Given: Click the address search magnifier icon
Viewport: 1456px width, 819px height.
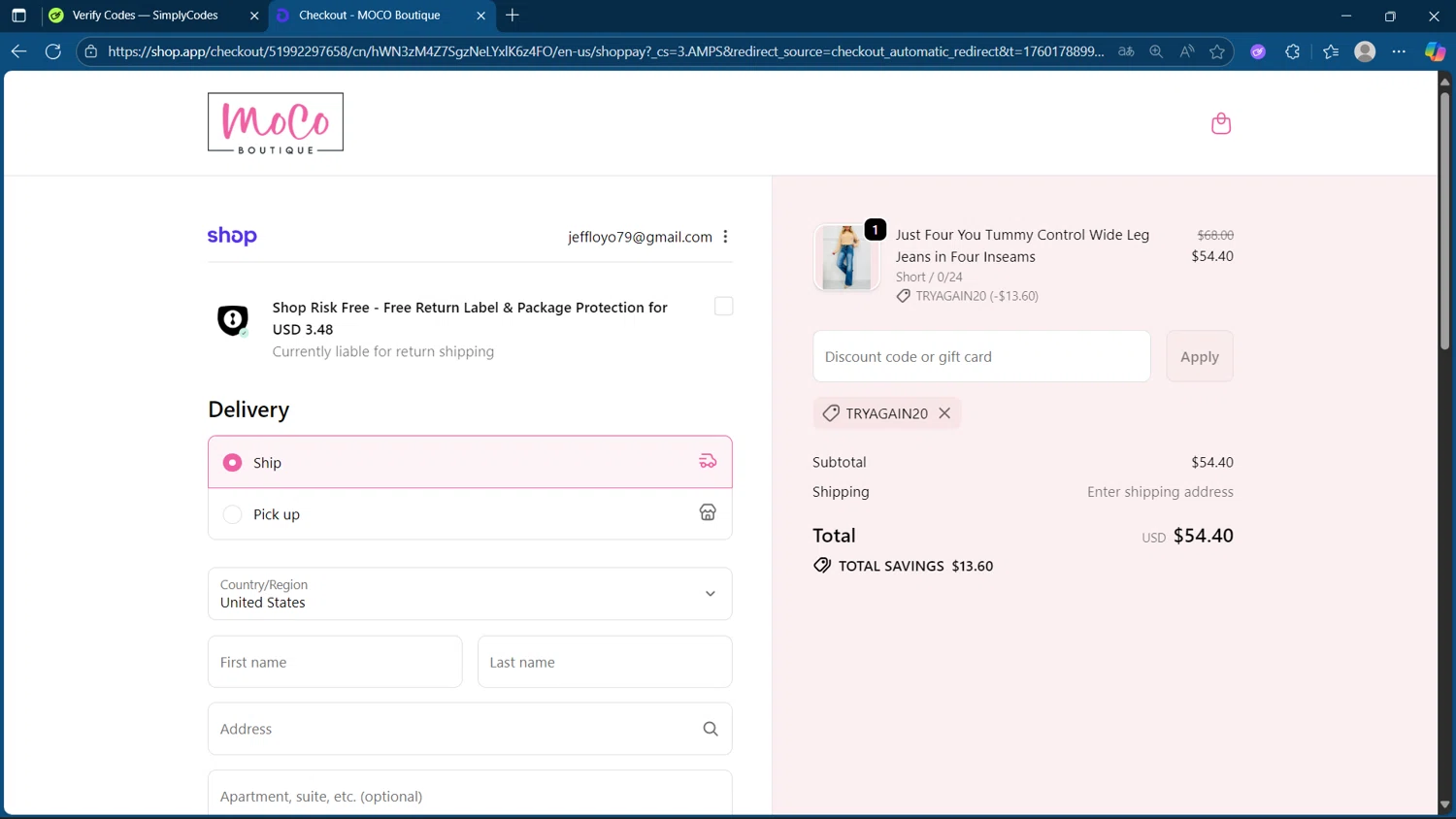Looking at the screenshot, I should (710, 729).
